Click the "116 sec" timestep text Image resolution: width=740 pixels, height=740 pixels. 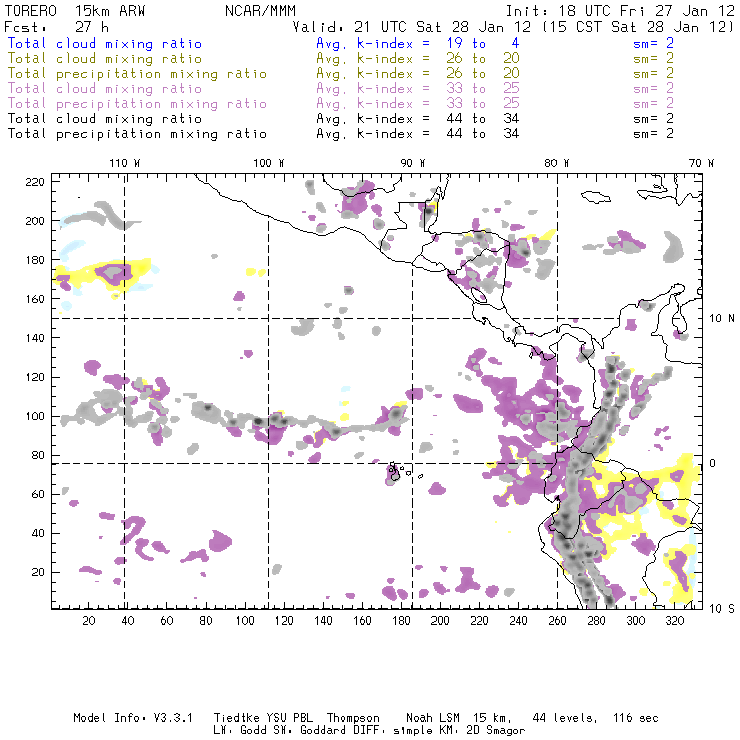pyautogui.click(x=636, y=718)
